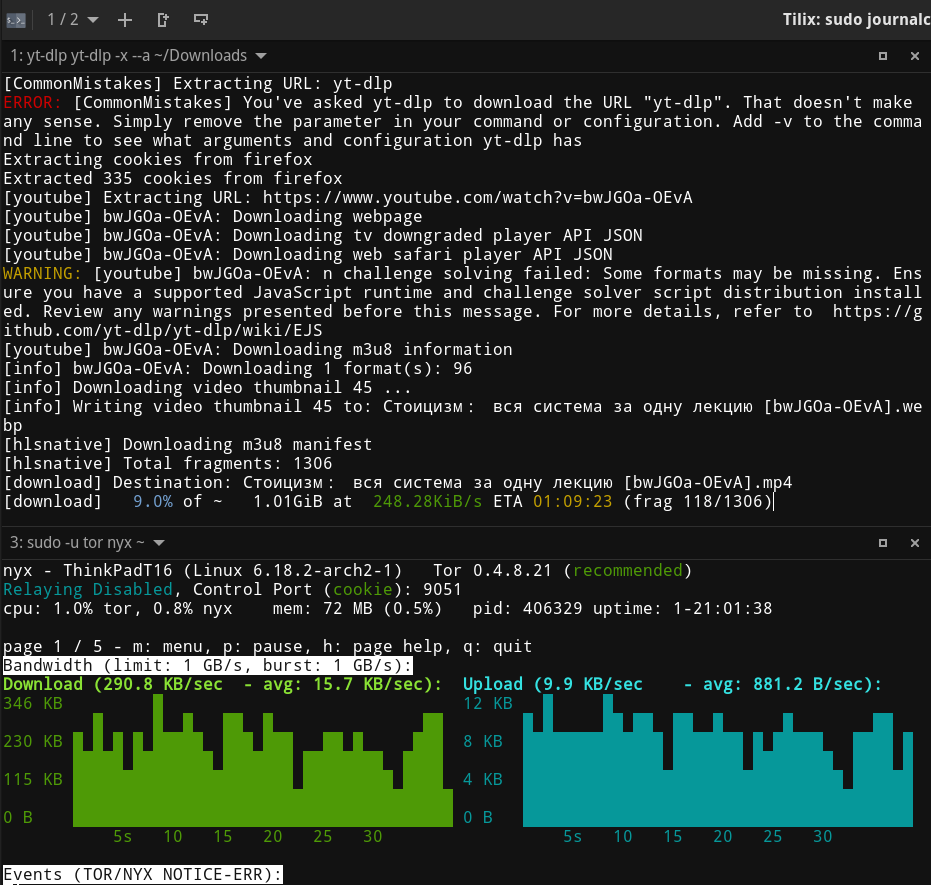Maximize the nyx terminal pane

[883, 542]
